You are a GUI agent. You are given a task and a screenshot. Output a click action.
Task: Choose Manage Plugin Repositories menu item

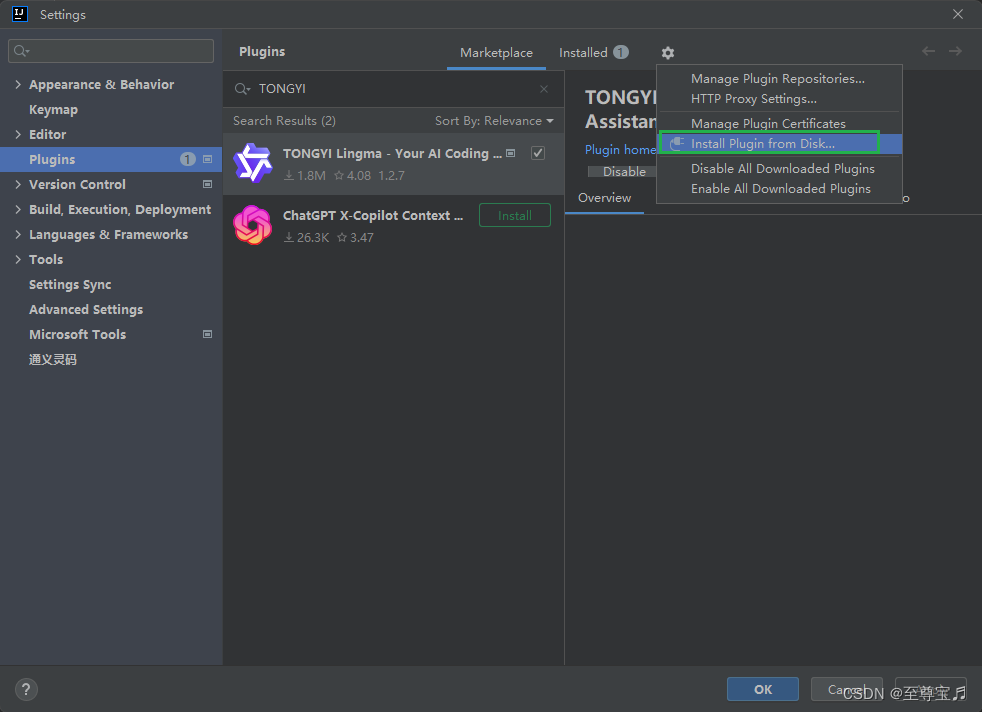point(779,79)
